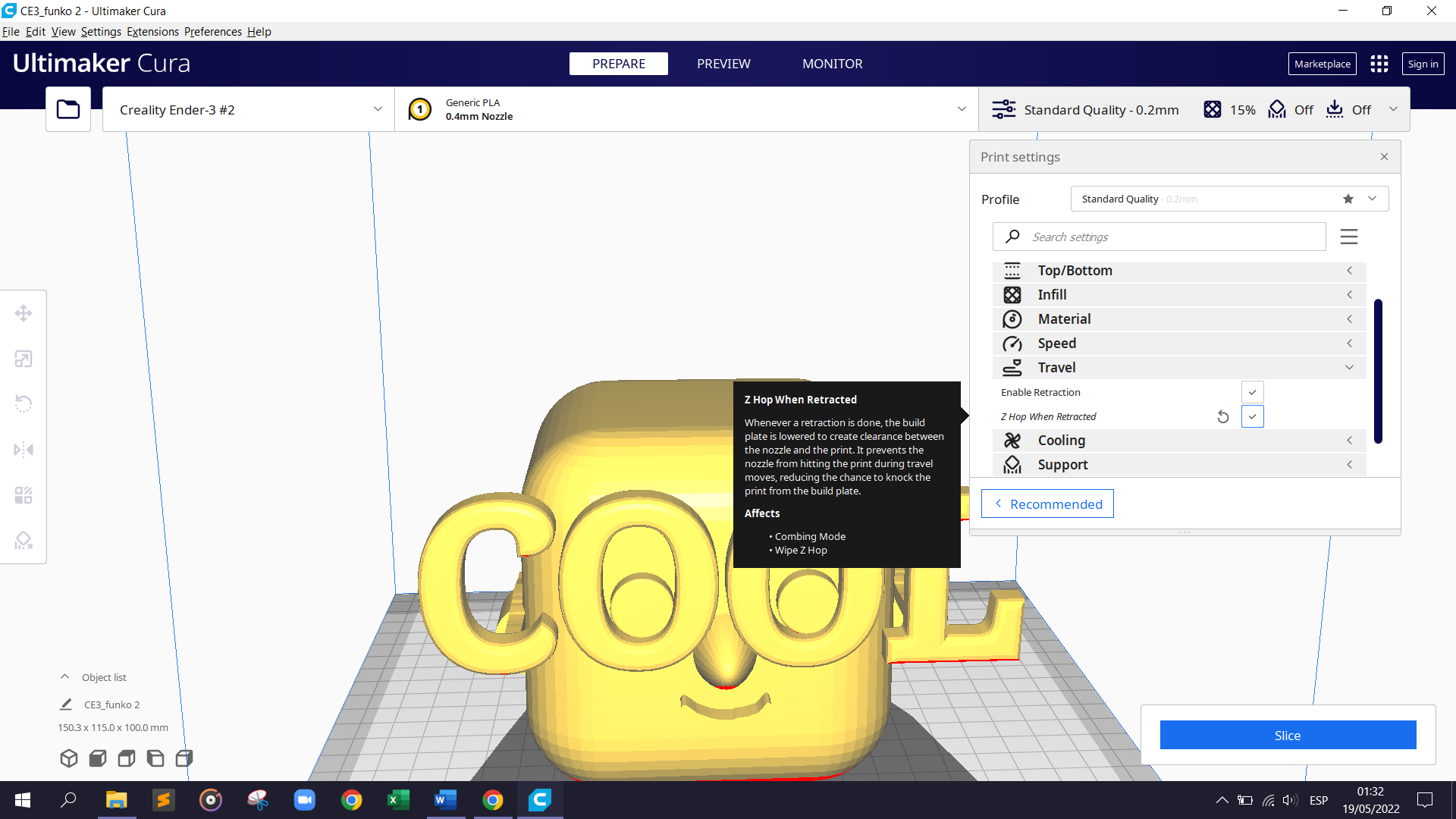Screen dimensions: 1456x819
Task: Click the Slice button
Action: 1288,734
